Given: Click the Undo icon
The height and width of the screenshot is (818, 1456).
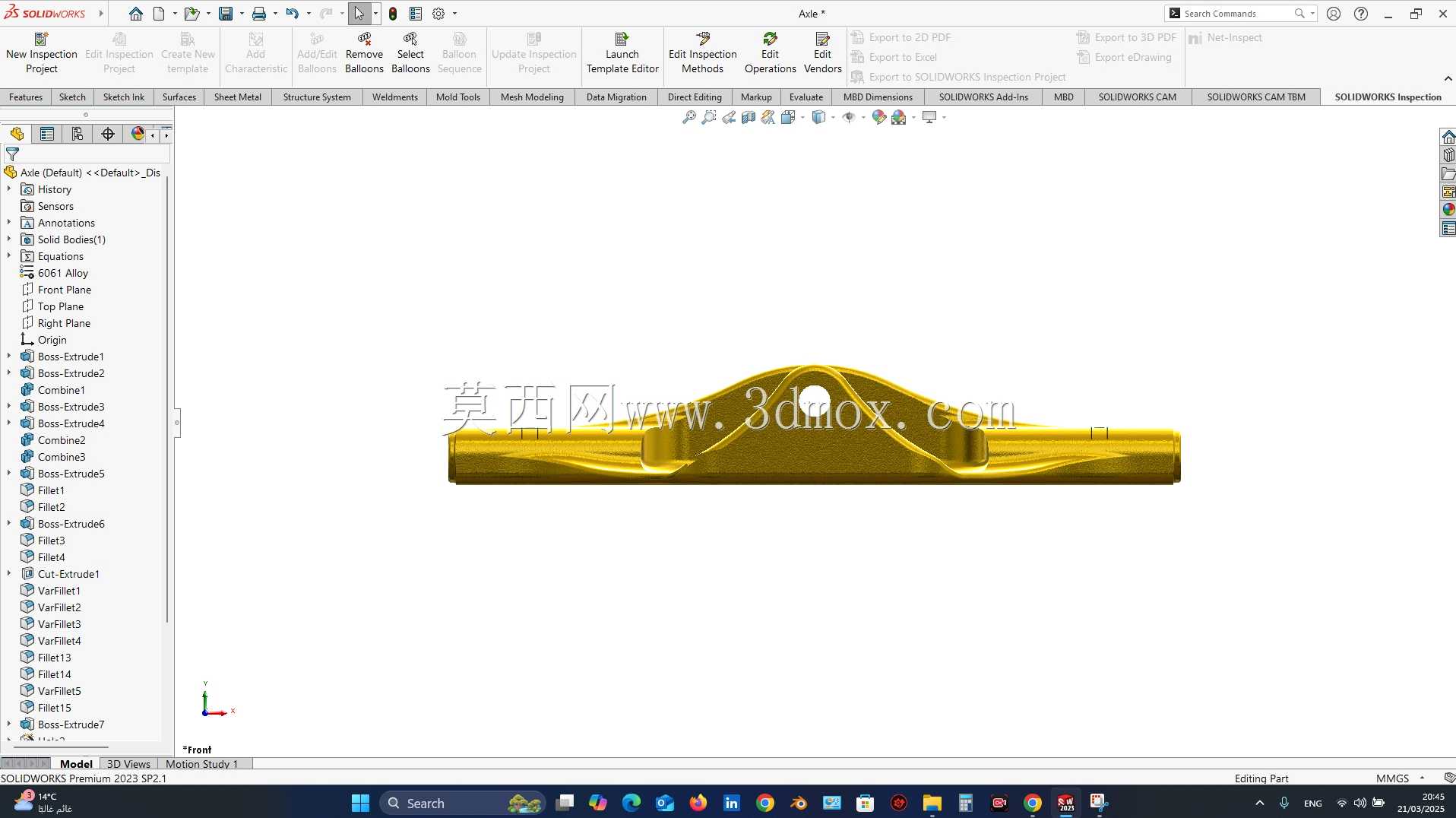Looking at the screenshot, I should click(292, 14).
